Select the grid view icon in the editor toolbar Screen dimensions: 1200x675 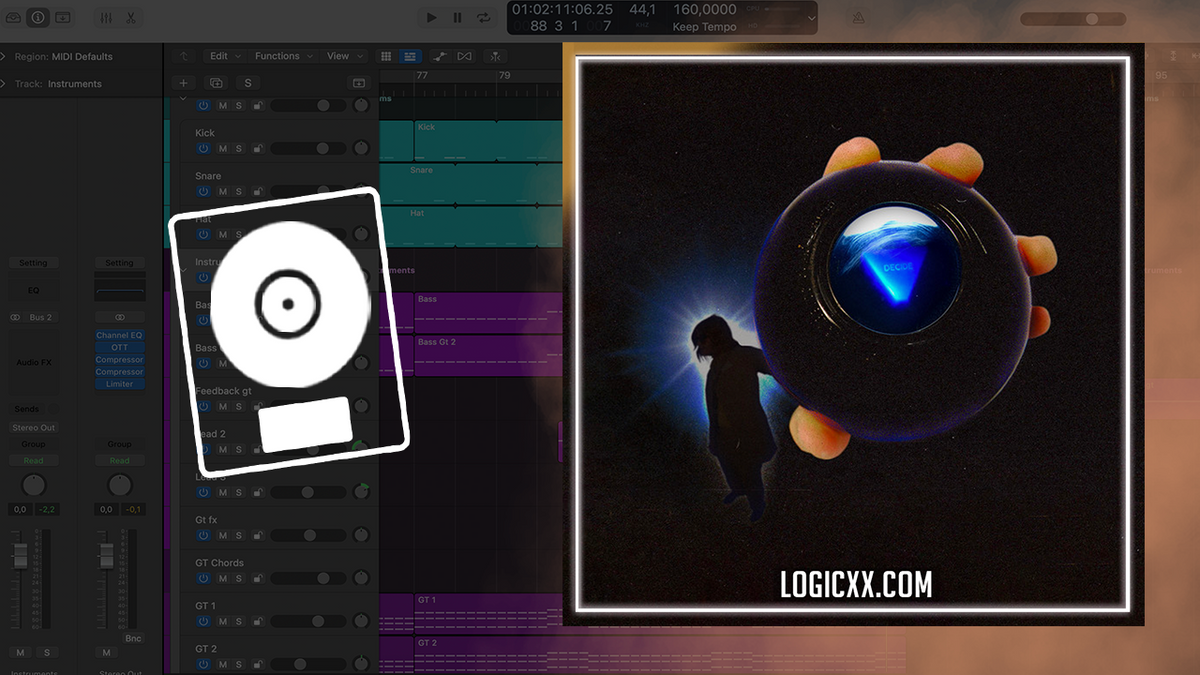point(386,56)
